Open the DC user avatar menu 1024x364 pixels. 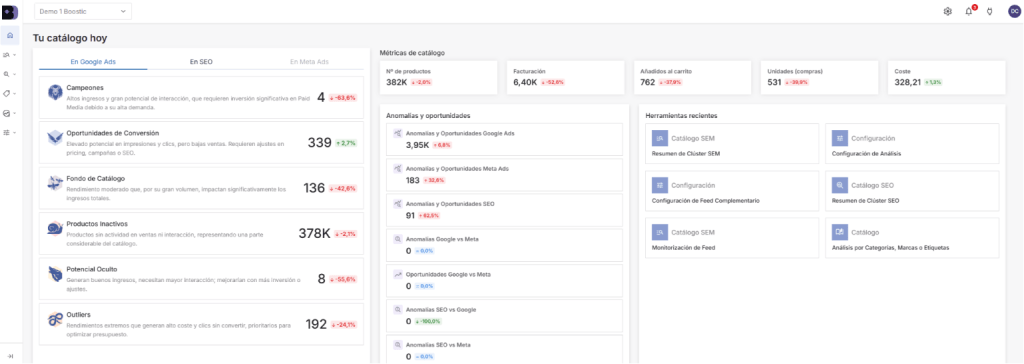click(x=1014, y=11)
